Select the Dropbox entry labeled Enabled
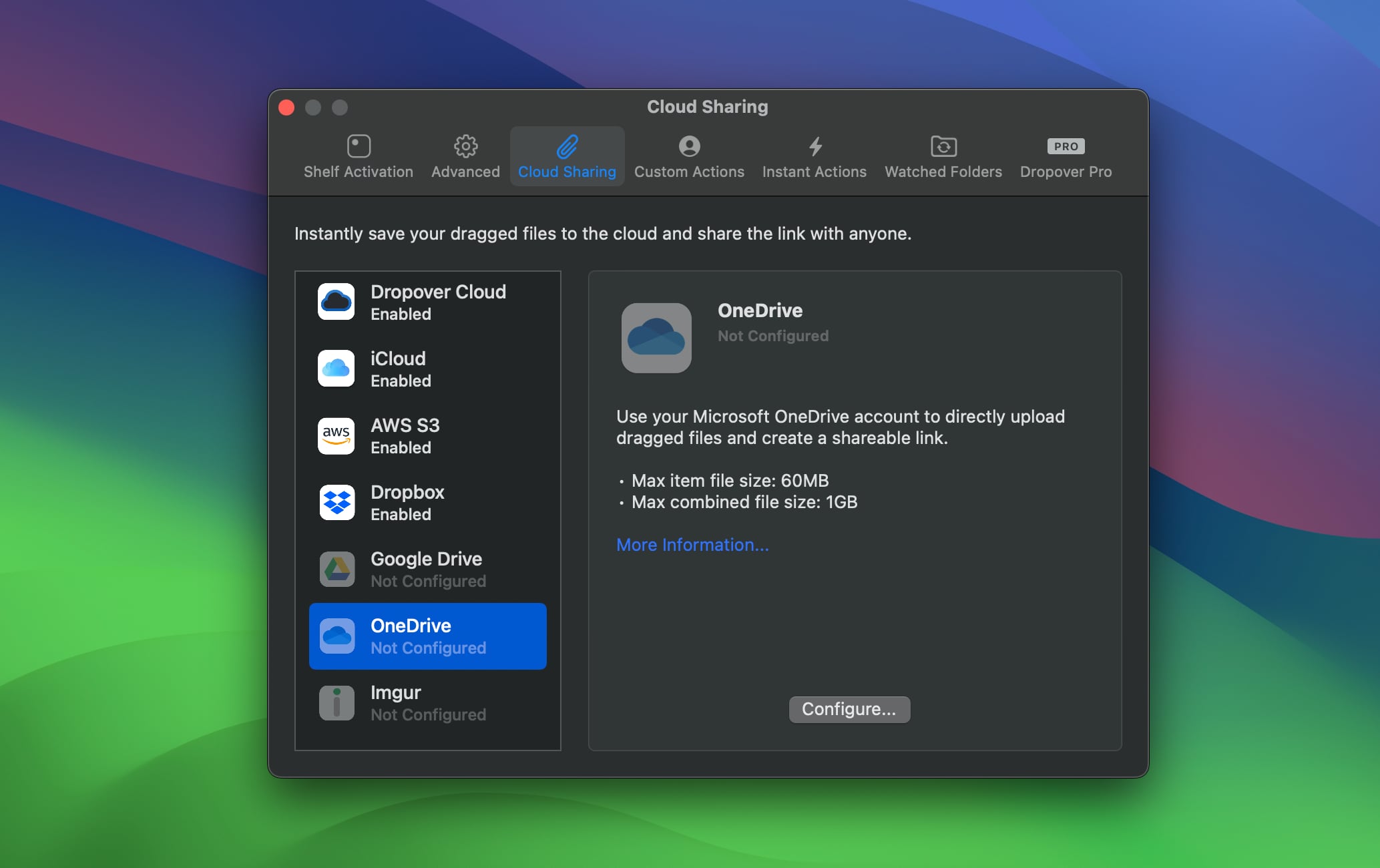Image resolution: width=1380 pixels, height=868 pixels. [x=427, y=502]
